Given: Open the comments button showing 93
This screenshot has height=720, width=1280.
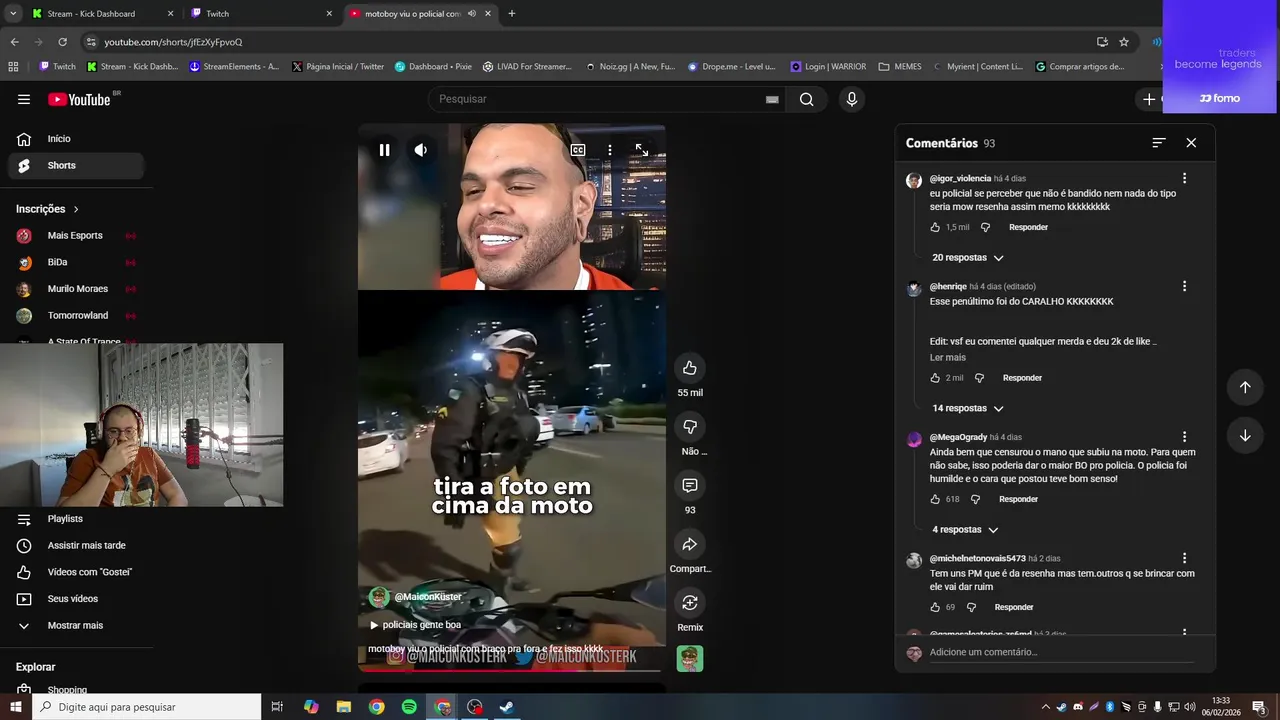Looking at the screenshot, I should pyautogui.click(x=690, y=486).
